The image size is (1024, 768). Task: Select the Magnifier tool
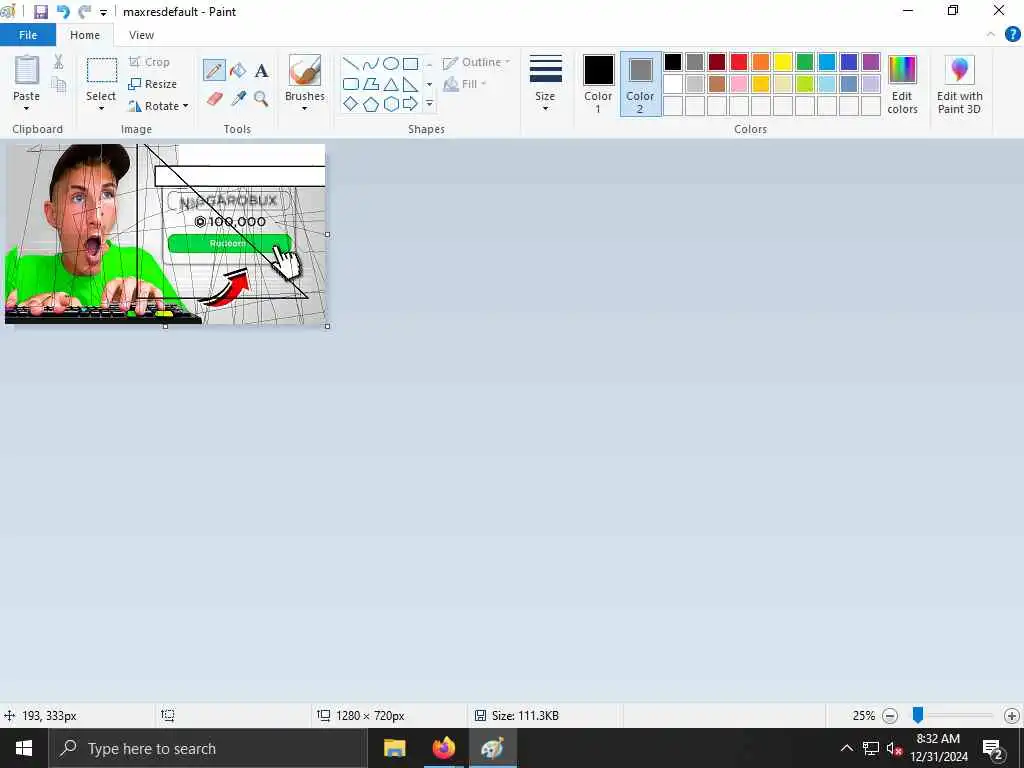tap(261, 99)
